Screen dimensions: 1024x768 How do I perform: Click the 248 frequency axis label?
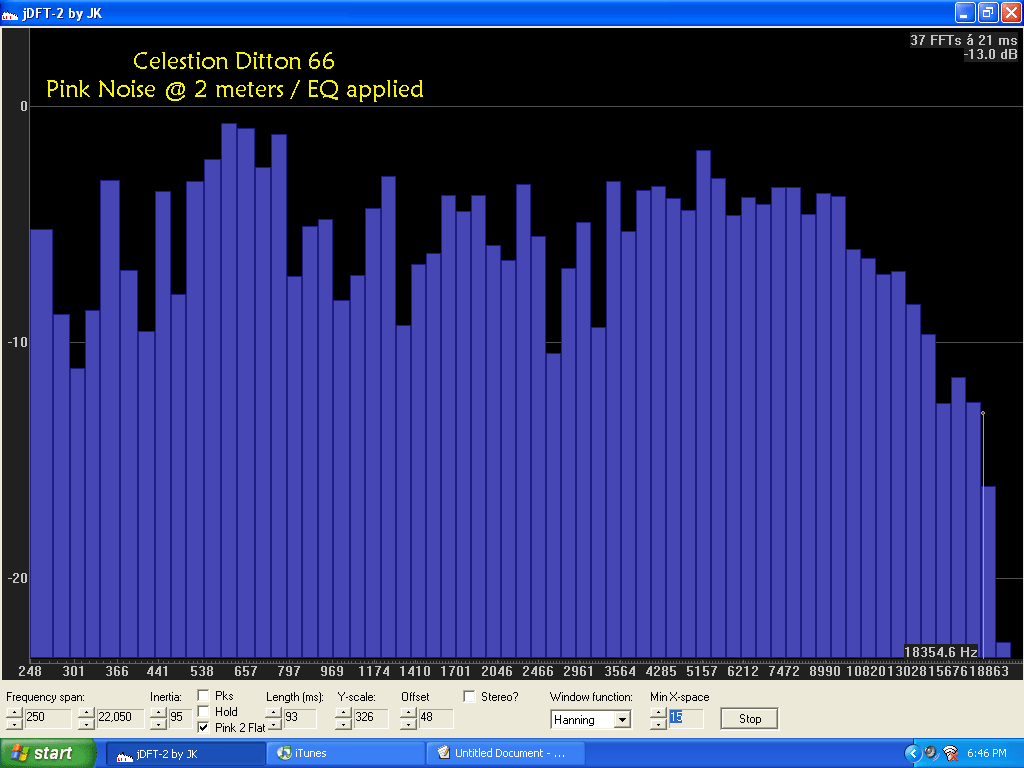(30, 671)
